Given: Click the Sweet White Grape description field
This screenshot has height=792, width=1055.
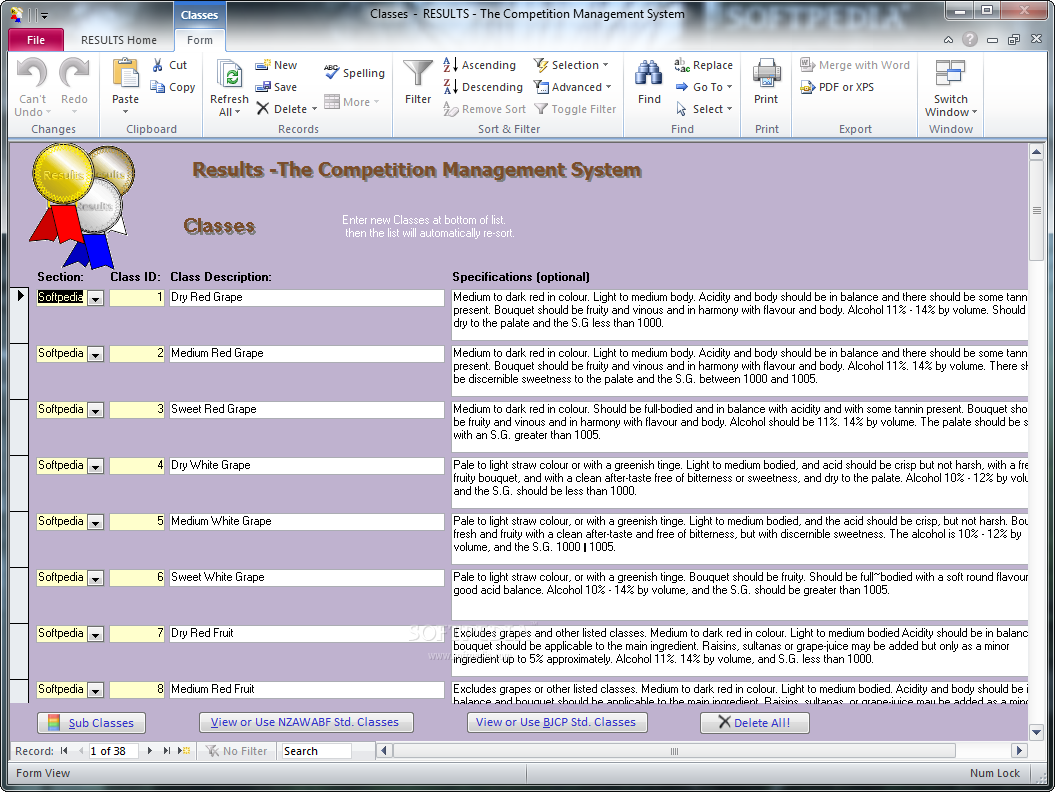Looking at the screenshot, I should [307, 577].
